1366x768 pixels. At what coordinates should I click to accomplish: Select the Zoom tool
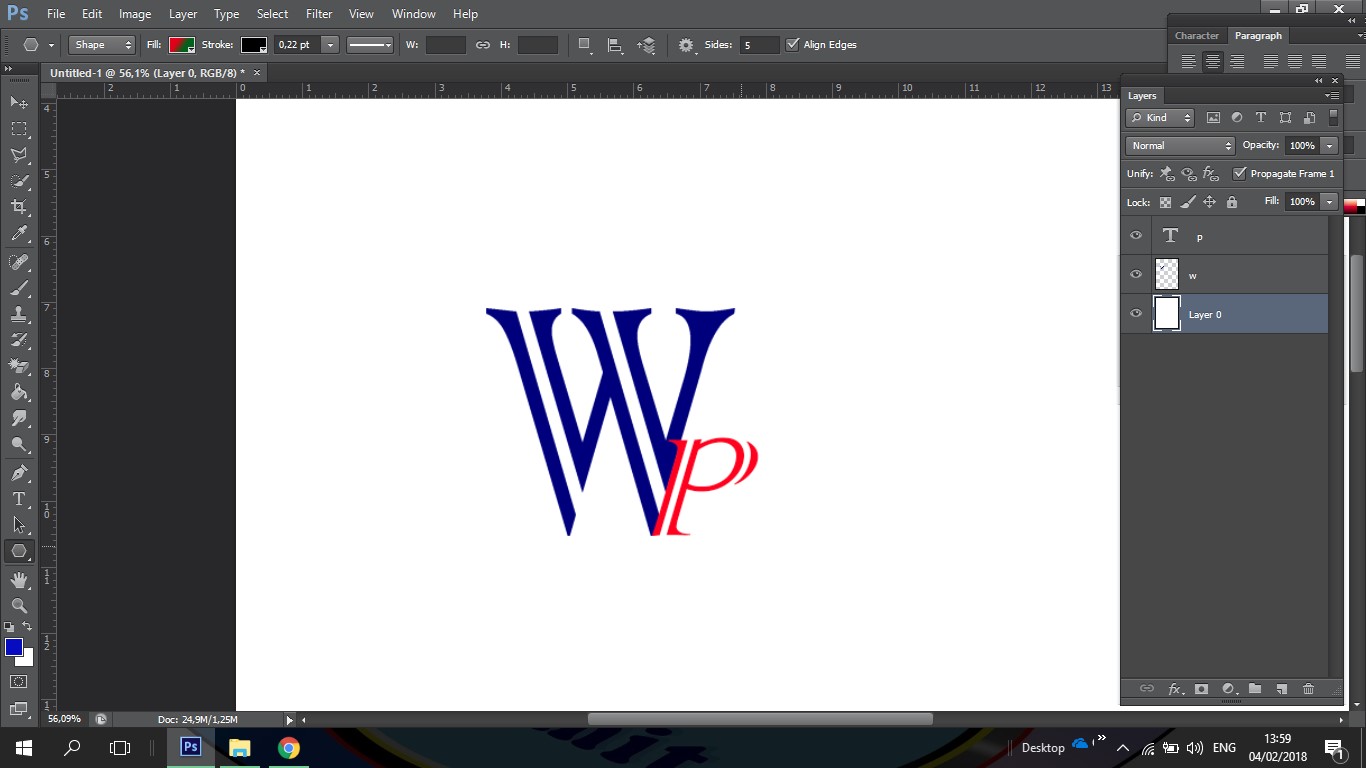click(19, 606)
